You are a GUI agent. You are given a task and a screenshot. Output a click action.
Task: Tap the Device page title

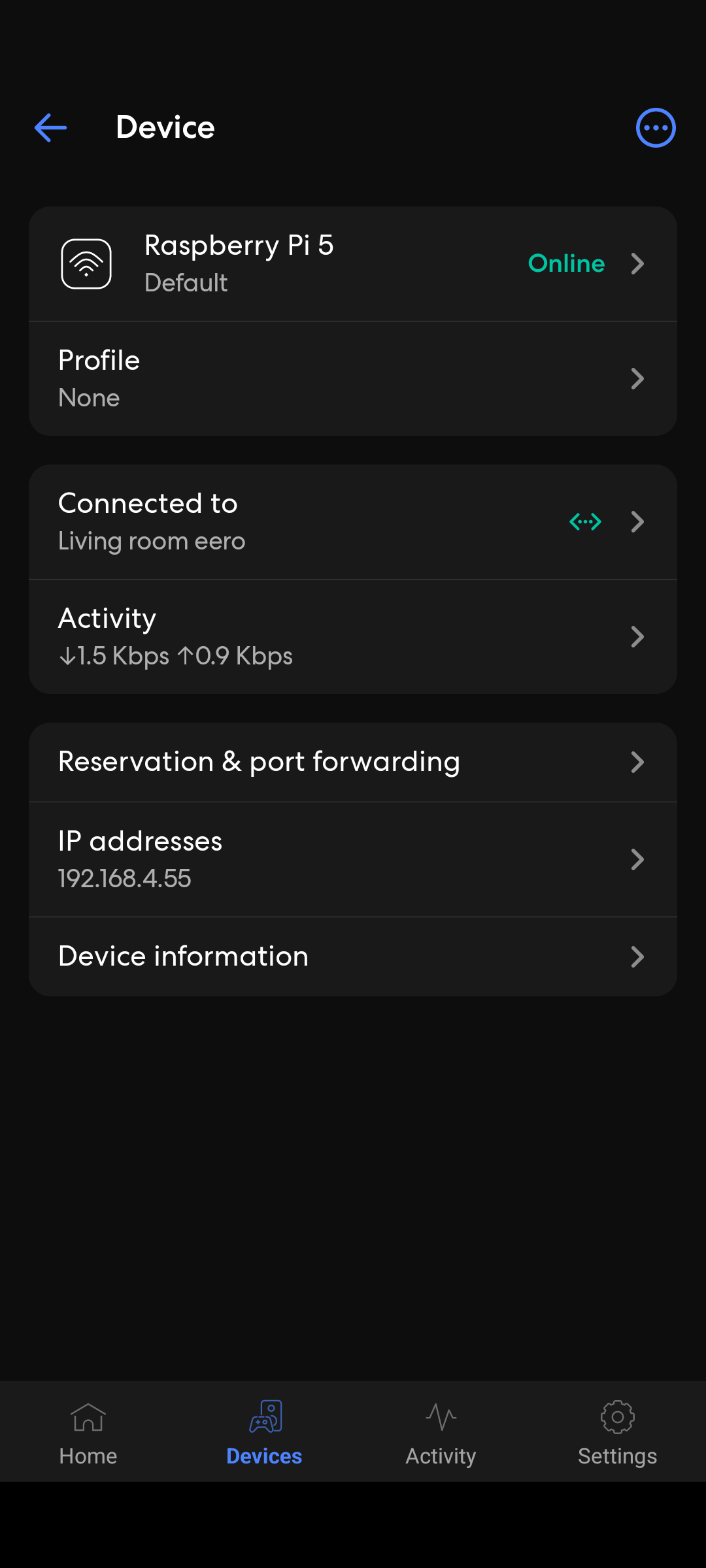click(x=165, y=127)
